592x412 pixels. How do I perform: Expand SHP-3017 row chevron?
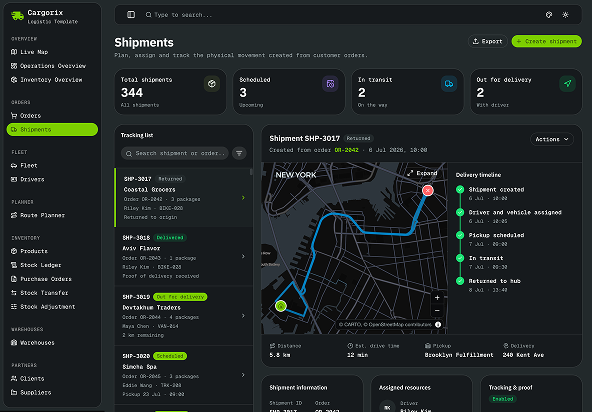(x=243, y=198)
